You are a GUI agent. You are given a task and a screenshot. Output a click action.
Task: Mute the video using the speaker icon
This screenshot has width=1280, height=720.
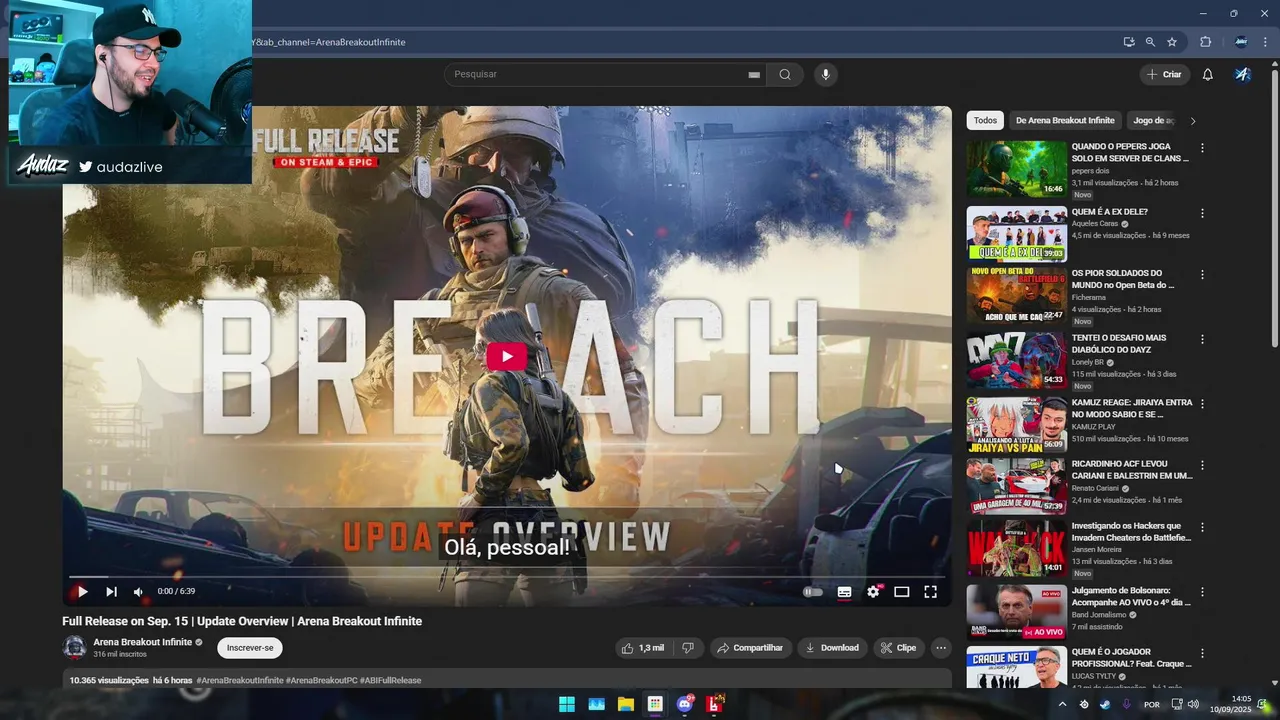[x=138, y=592]
